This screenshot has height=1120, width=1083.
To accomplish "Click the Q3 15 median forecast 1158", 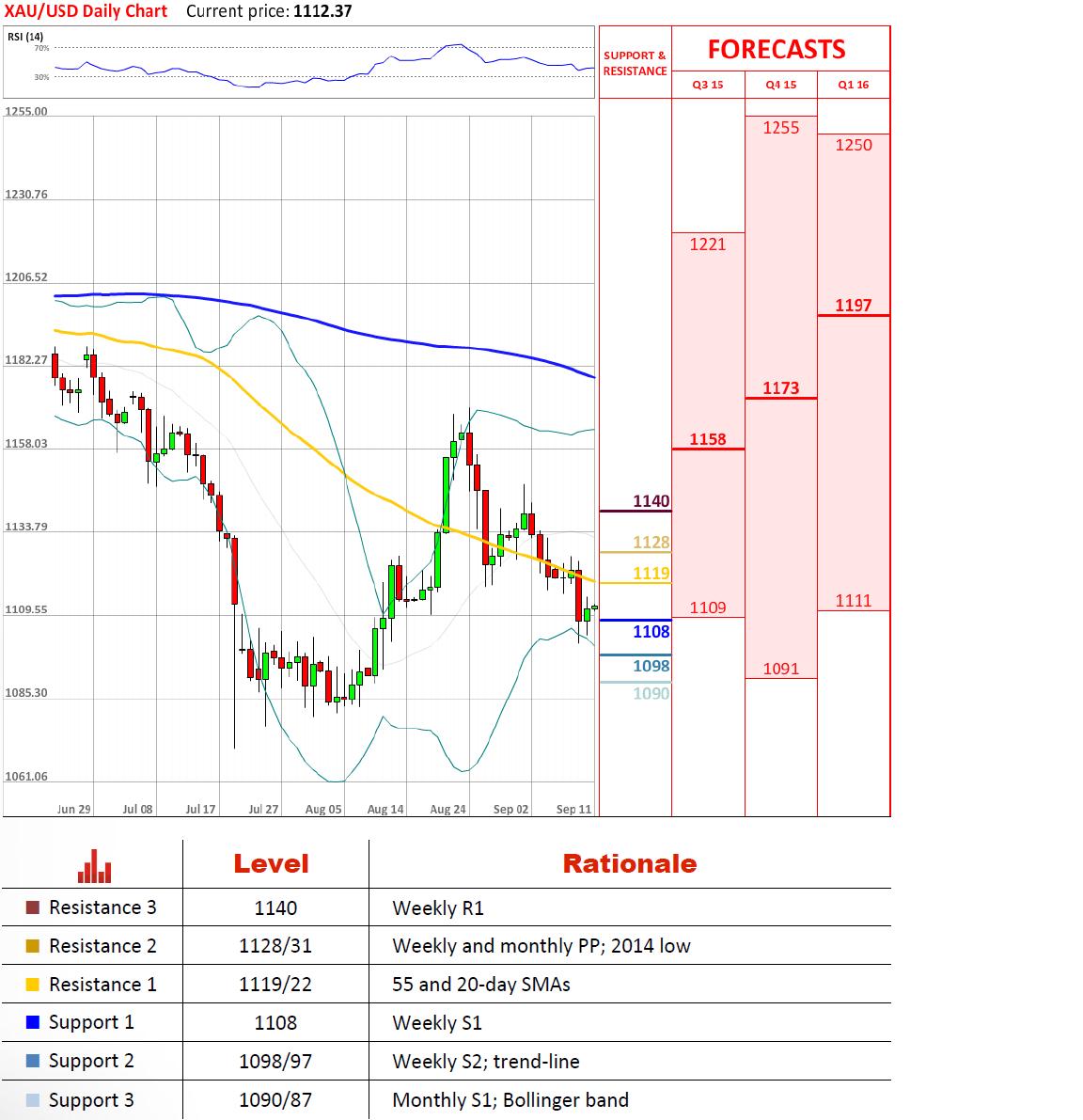I will click(x=708, y=439).
